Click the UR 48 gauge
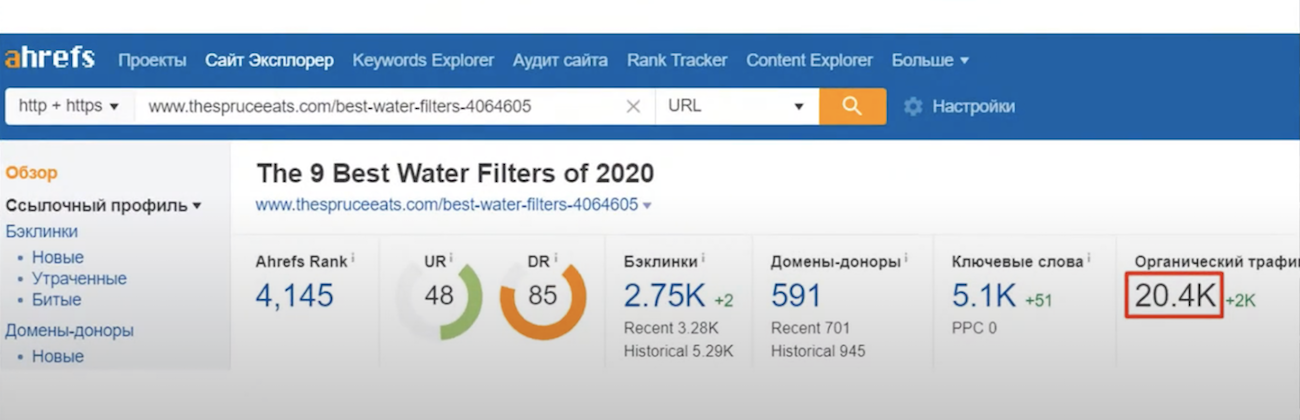The height and width of the screenshot is (420, 1300). (438, 296)
